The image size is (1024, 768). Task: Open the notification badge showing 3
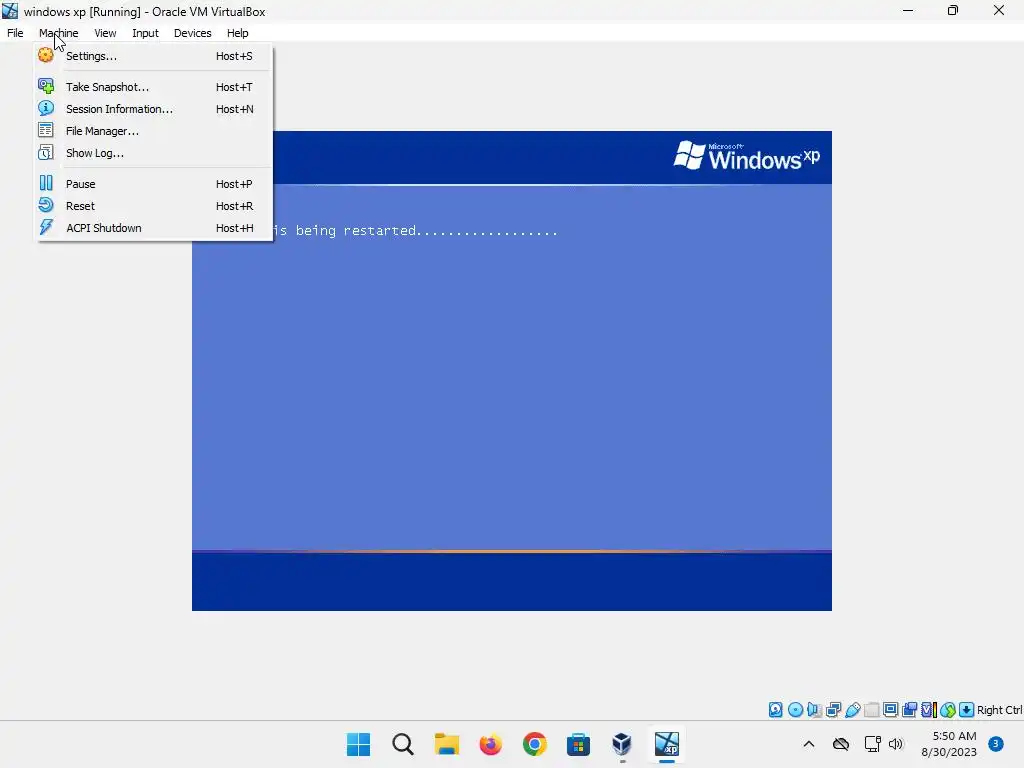point(996,744)
